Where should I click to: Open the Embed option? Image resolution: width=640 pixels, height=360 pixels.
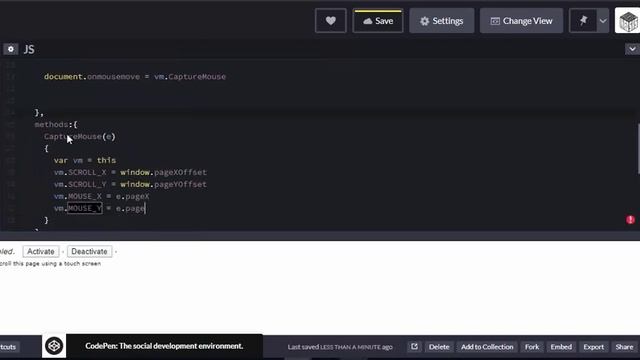click(x=561, y=347)
